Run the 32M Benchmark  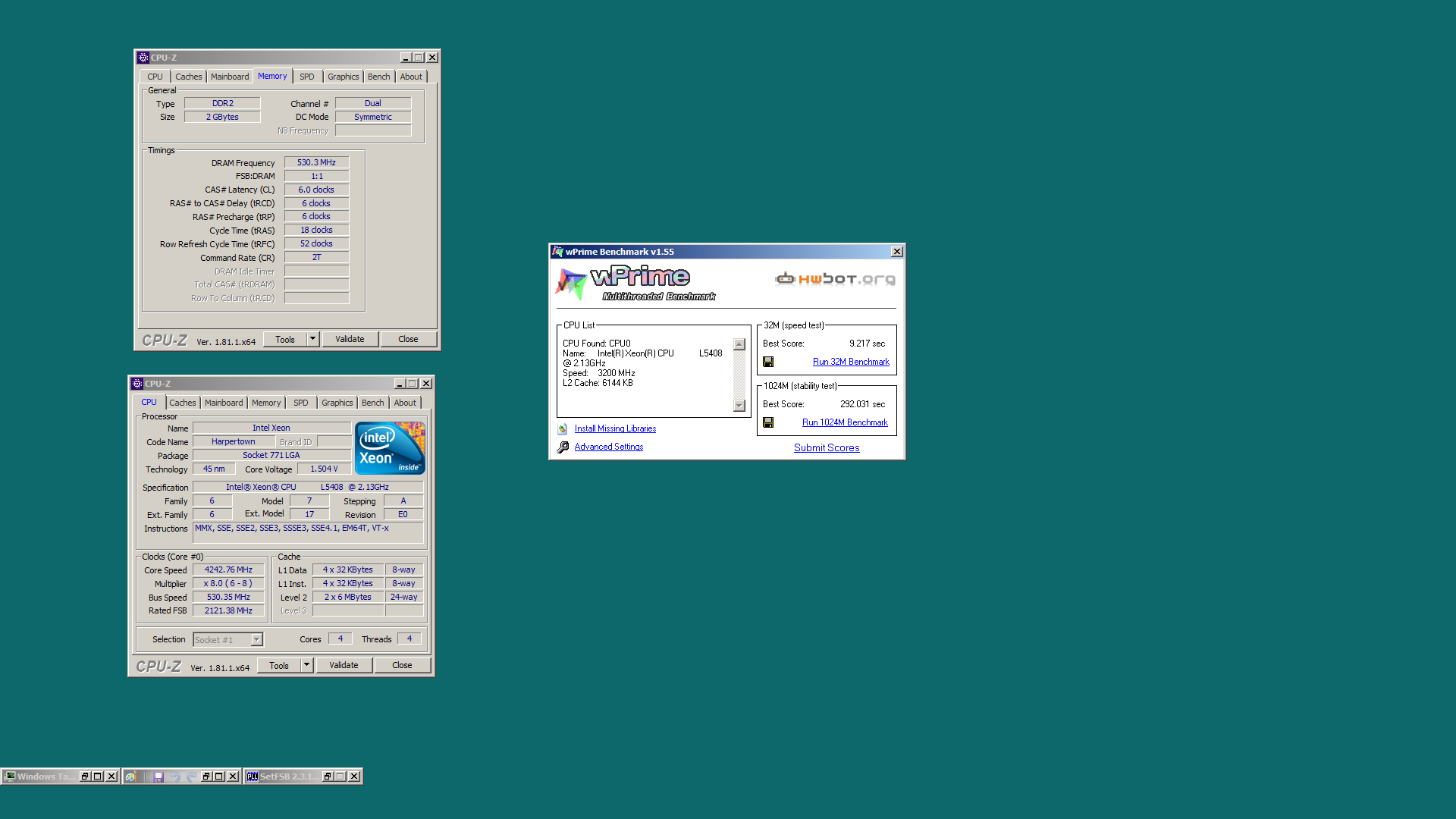[x=851, y=362]
